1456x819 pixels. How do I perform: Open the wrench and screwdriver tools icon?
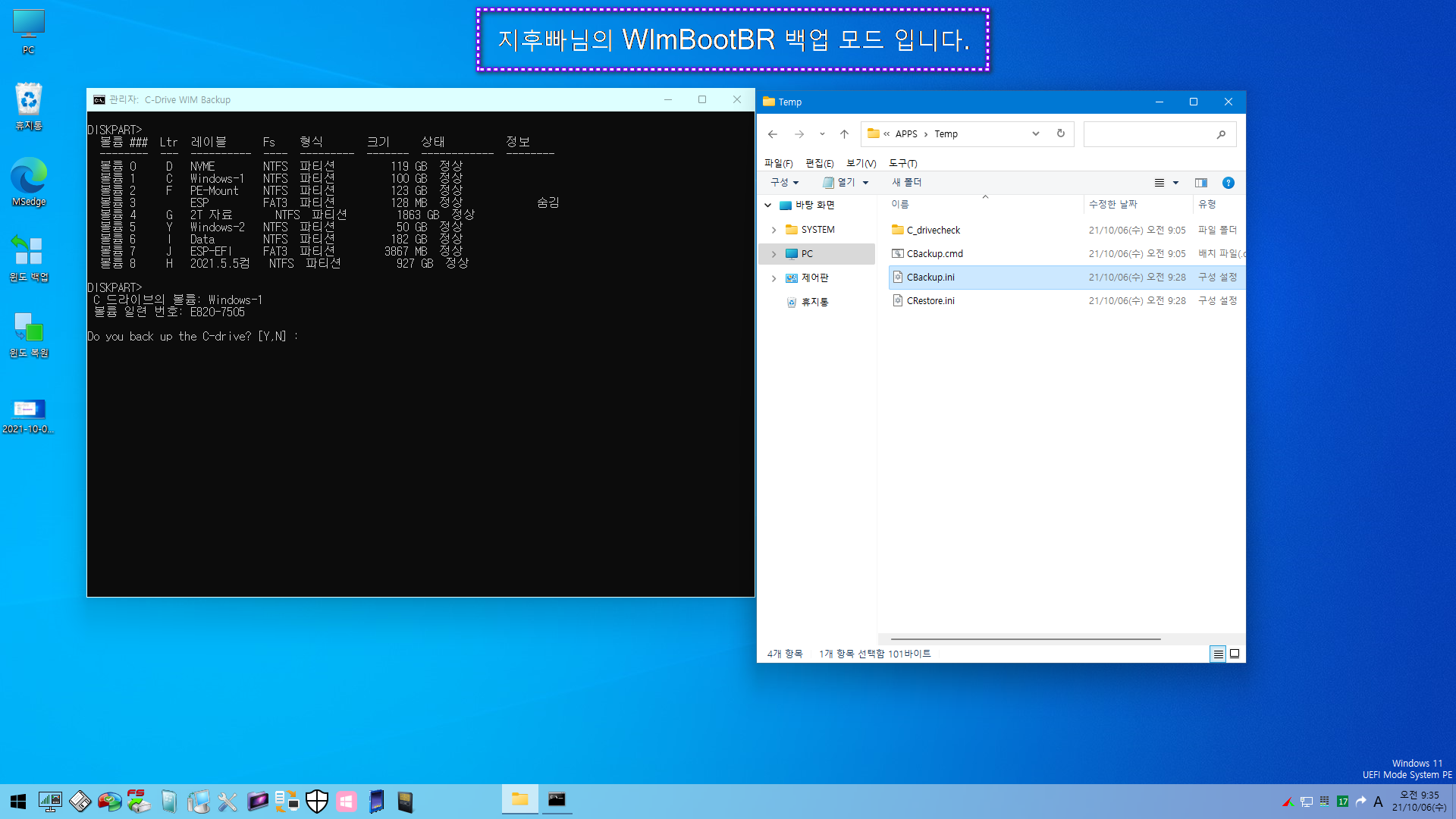[227, 802]
